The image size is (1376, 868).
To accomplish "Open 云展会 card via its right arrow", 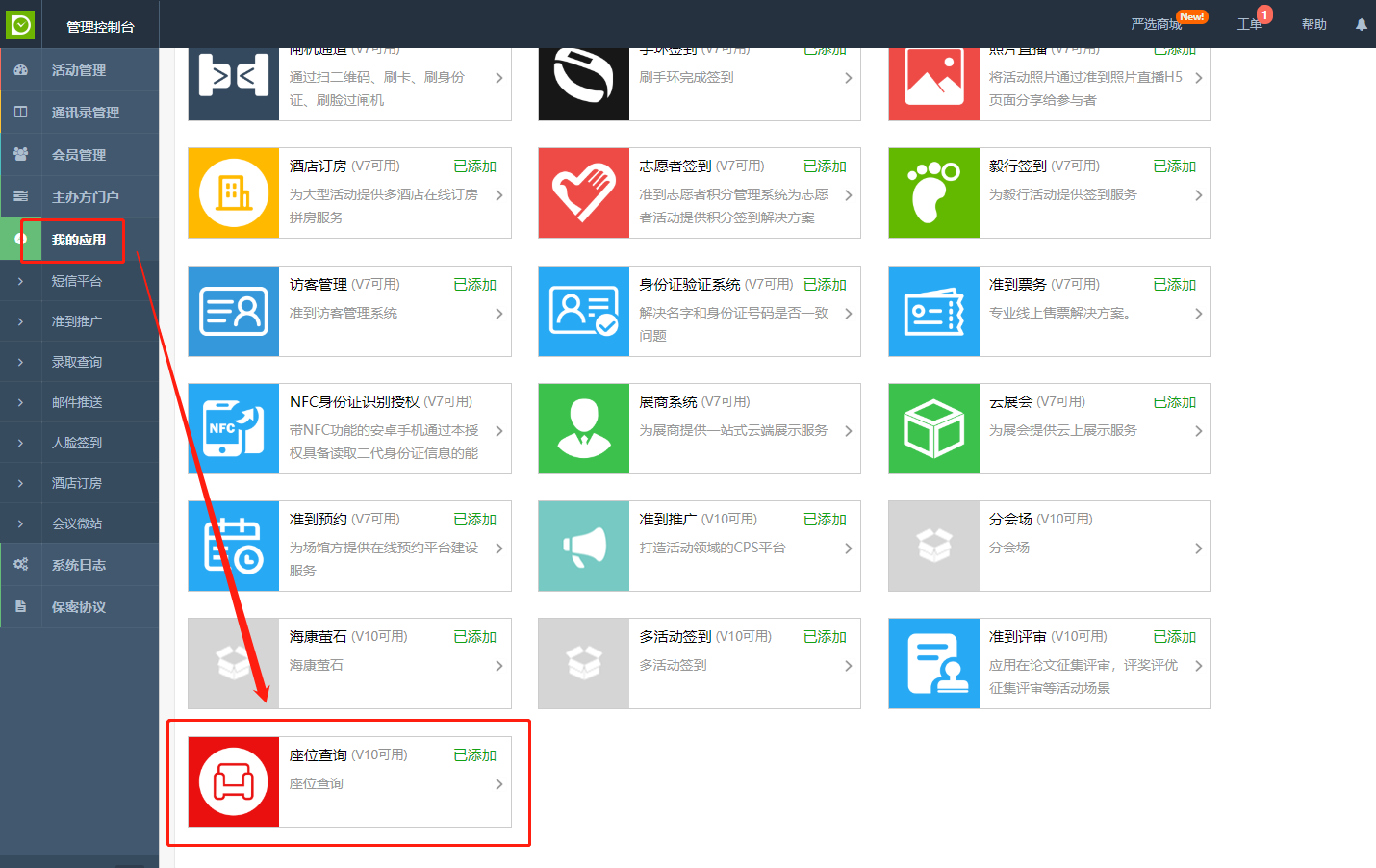I will pos(1199,431).
